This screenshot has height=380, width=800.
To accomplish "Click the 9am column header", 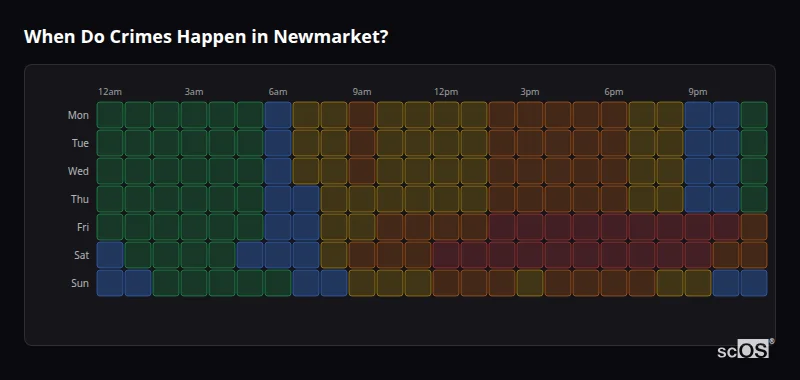I will [x=362, y=92].
